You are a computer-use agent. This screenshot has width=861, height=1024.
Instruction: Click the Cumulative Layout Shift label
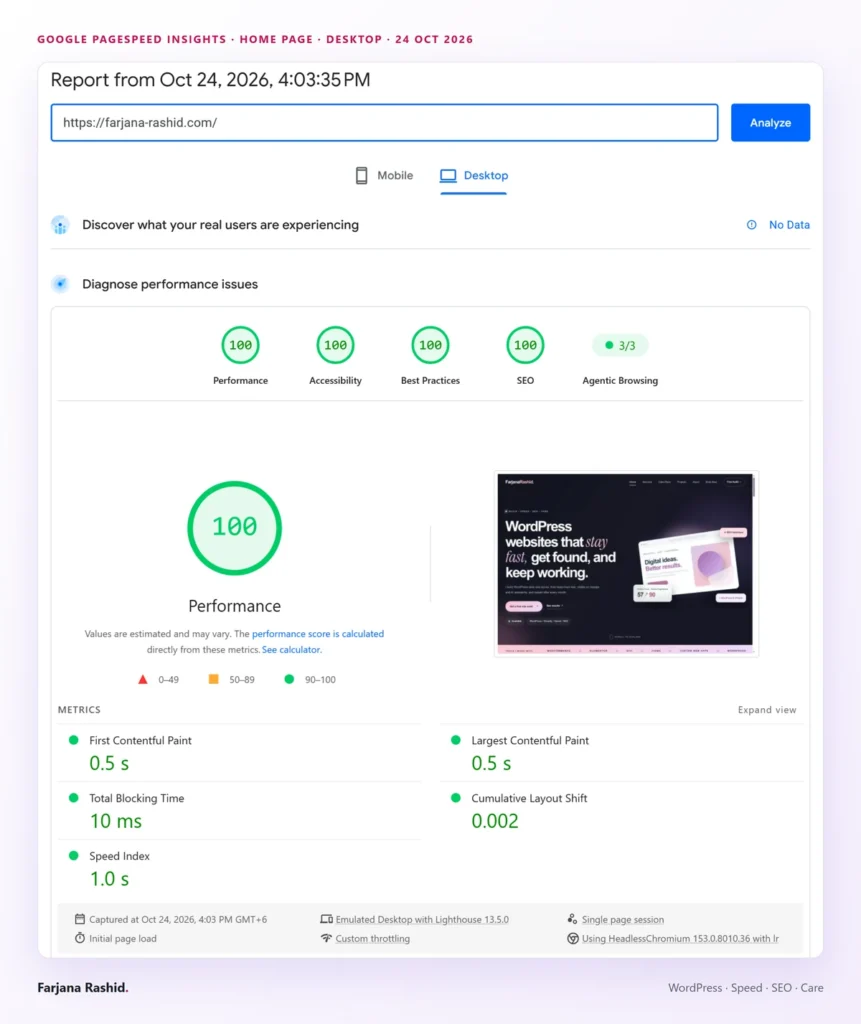[x=529, y=798]
